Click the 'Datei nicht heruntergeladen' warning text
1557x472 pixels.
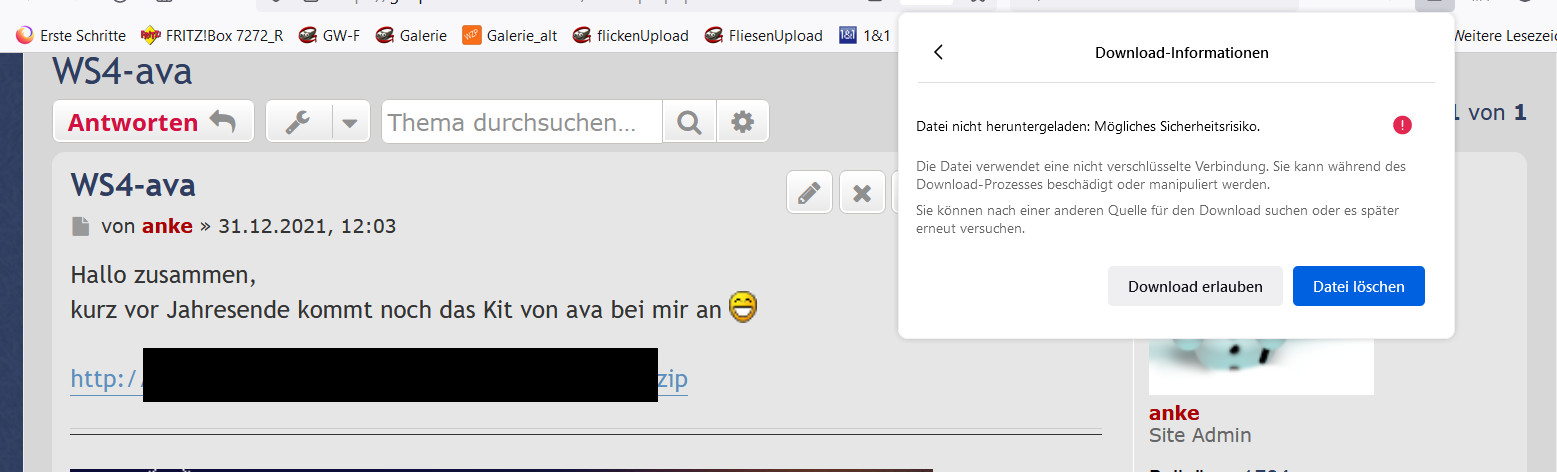pyautogui.click(x=1088, y=127)
